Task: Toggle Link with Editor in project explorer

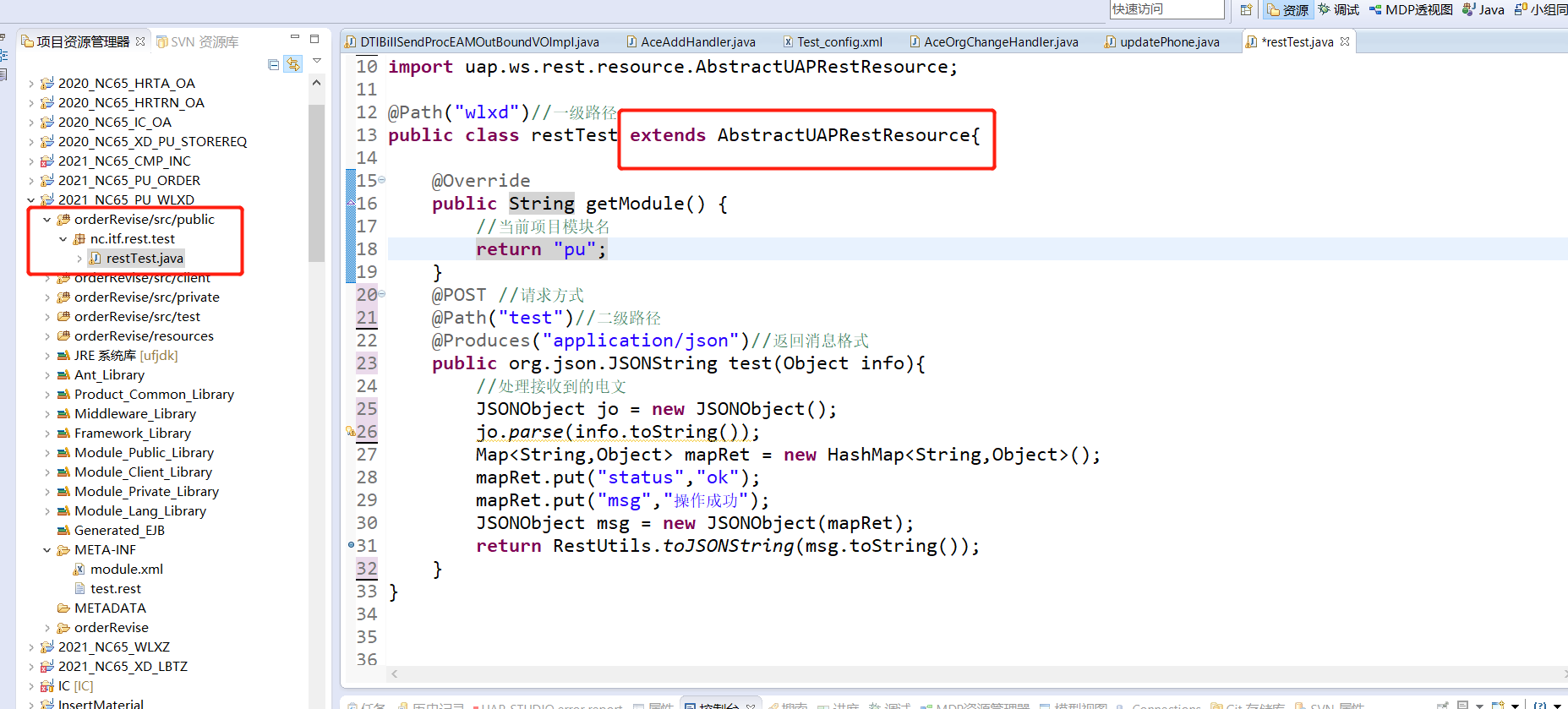Action: [x=292, y=64]
